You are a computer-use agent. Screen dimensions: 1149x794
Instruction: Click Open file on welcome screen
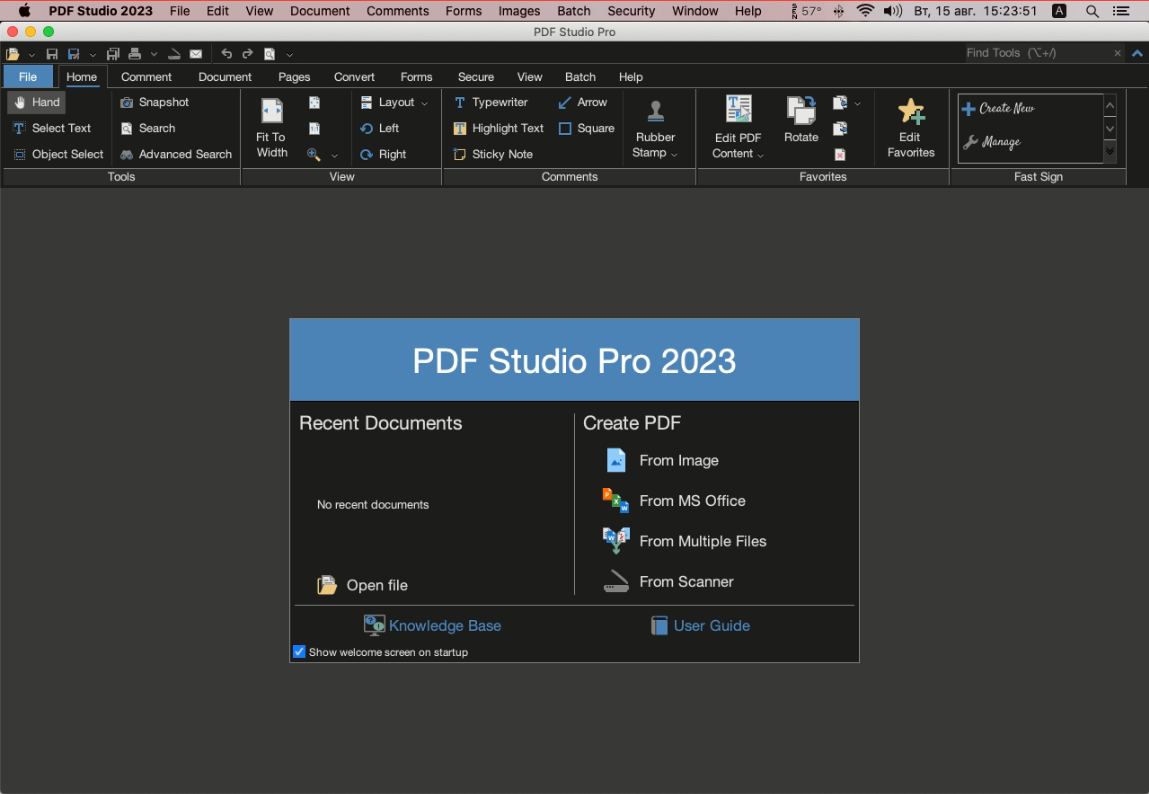point(363,585)
